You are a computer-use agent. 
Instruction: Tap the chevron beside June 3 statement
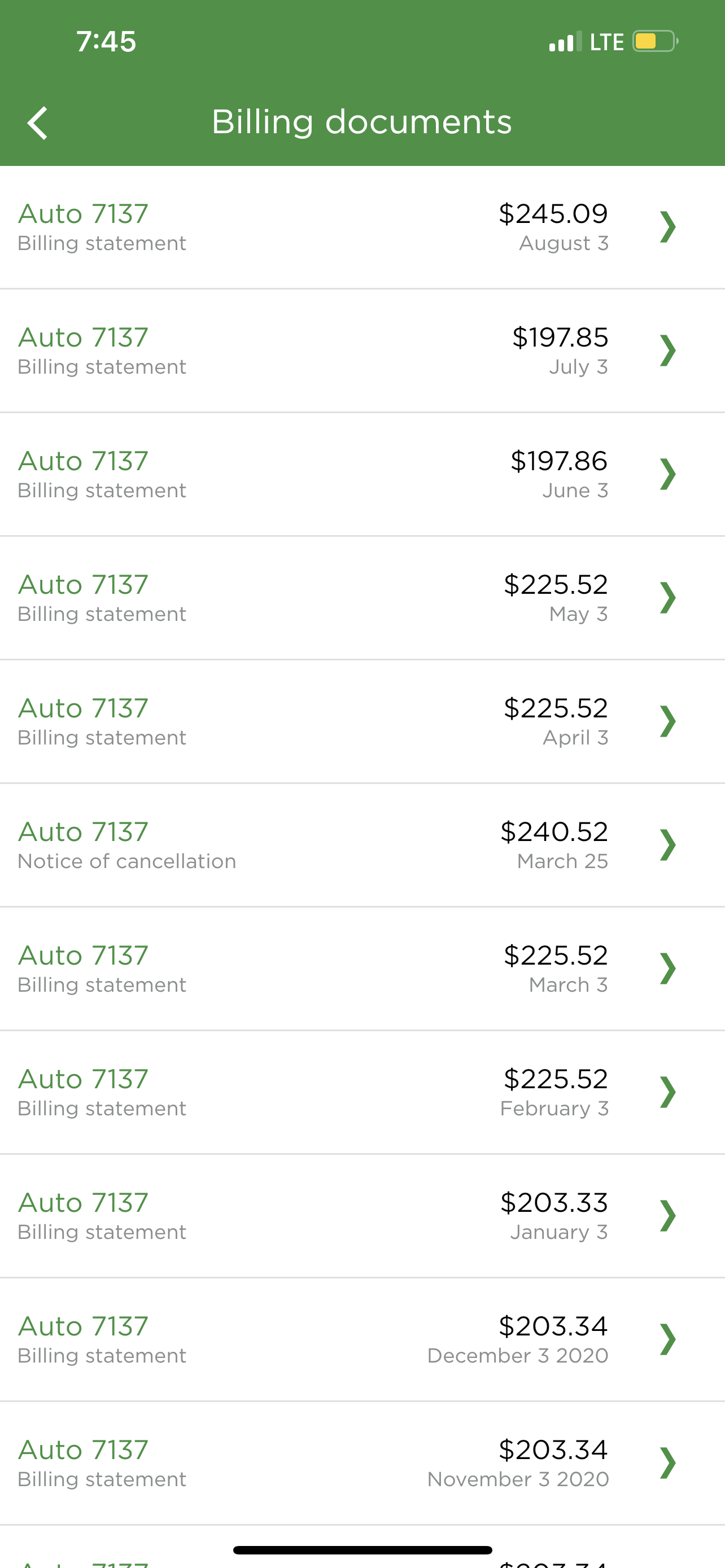[668, 474]
